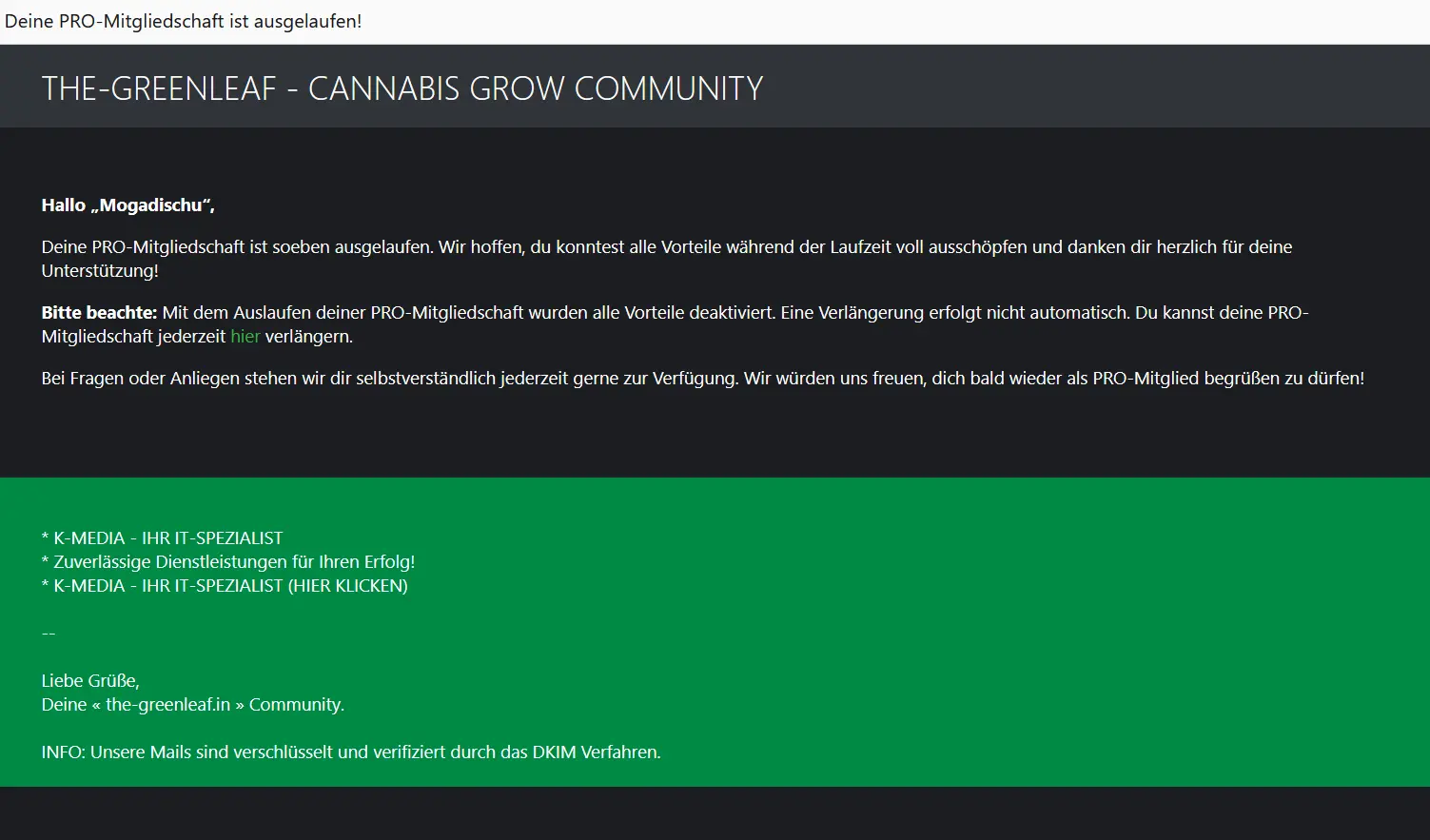Click the "THE-GREENLEAF" name in the header title
Image resolution: width=1430 pixels, height=840 pixels.
159,88
